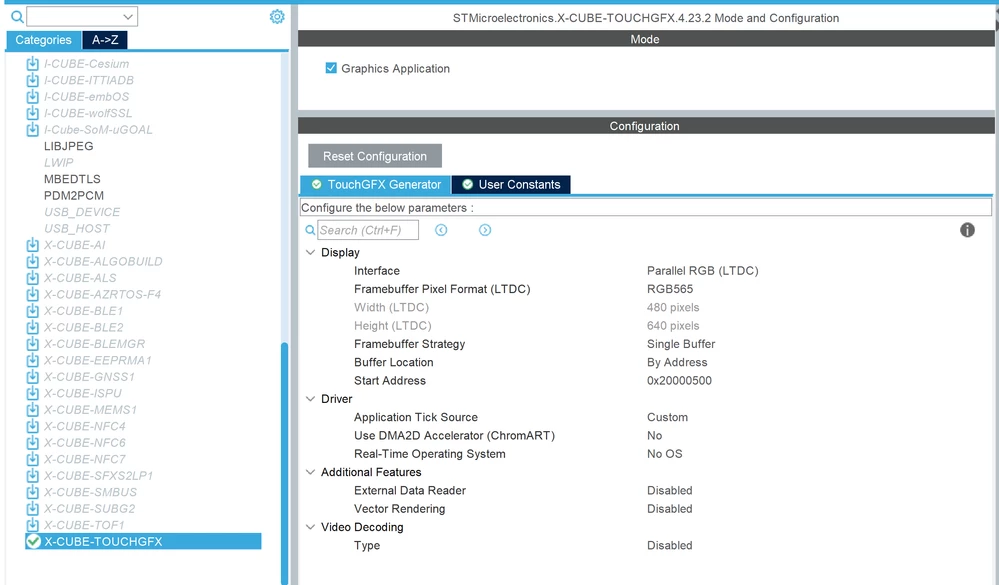The image size is (999, 585).
Task: Click download icon next to I-CUBE-Cesium
Action: pos(32,64)
